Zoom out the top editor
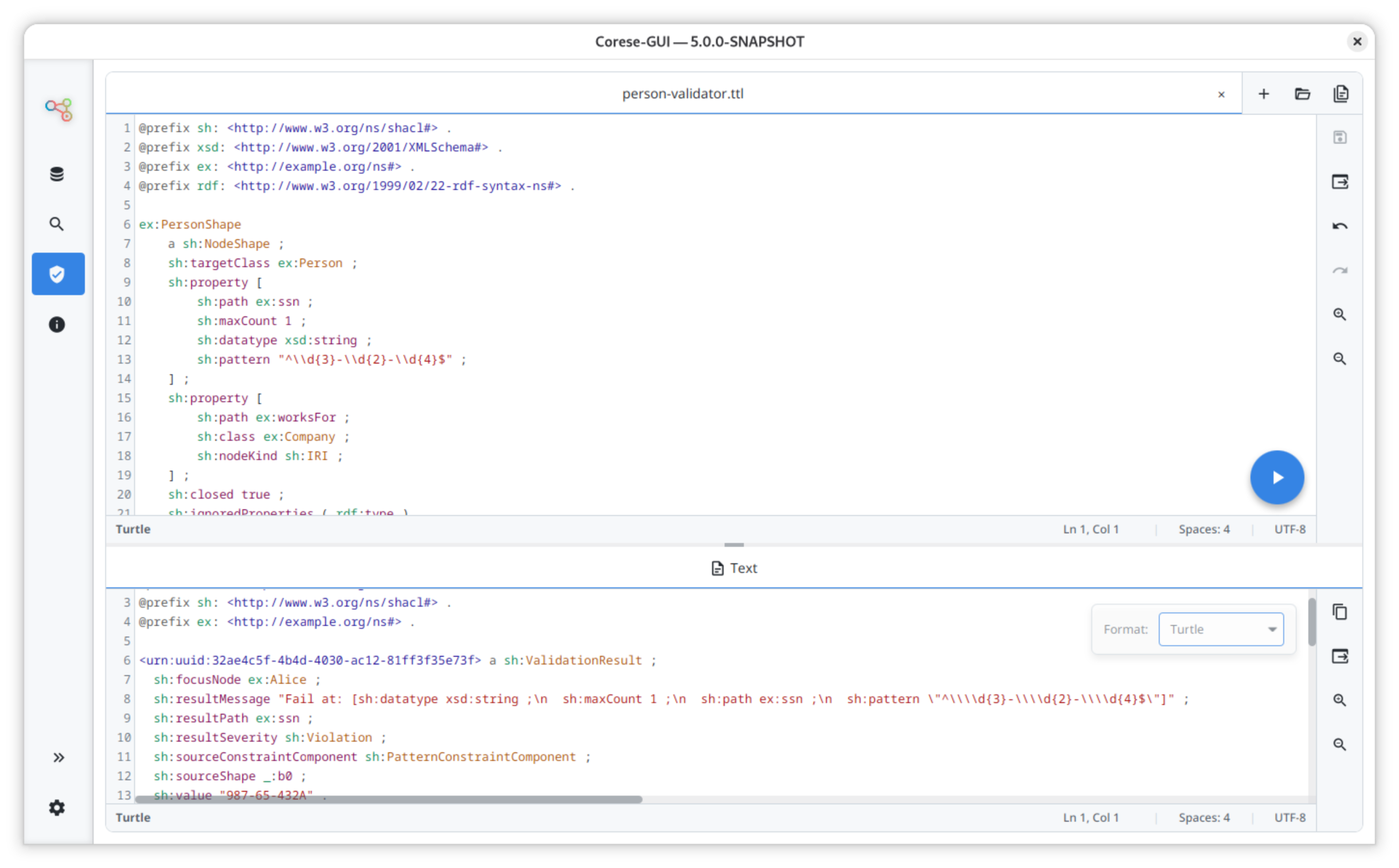This screenshot has height=868, width=1399. click(1339, 359)
